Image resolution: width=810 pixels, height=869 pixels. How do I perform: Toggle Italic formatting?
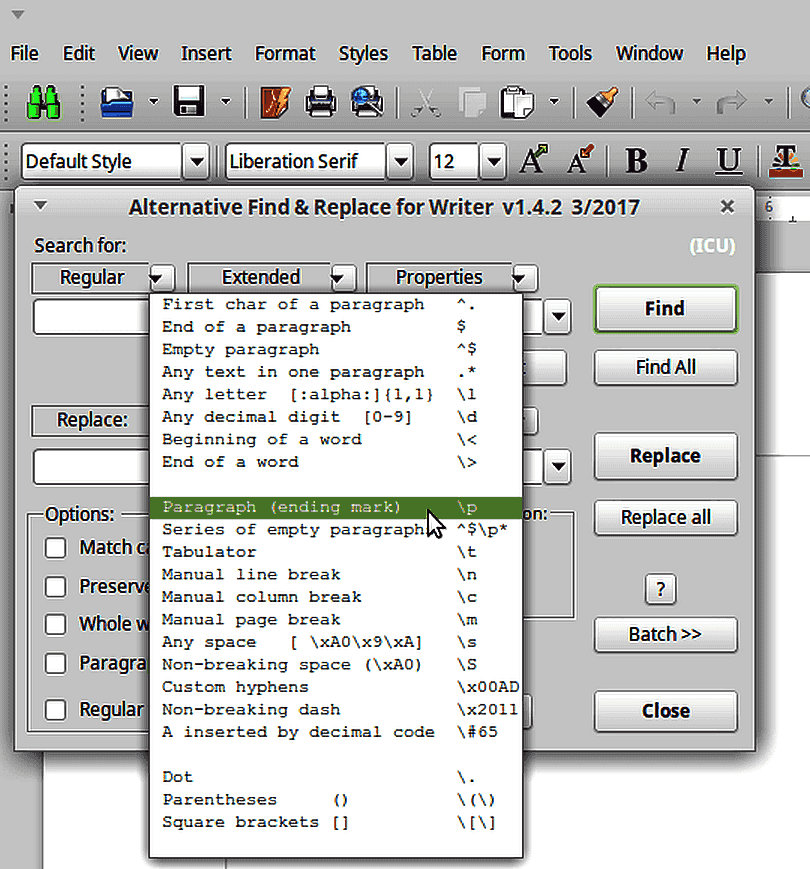[682, 161]
